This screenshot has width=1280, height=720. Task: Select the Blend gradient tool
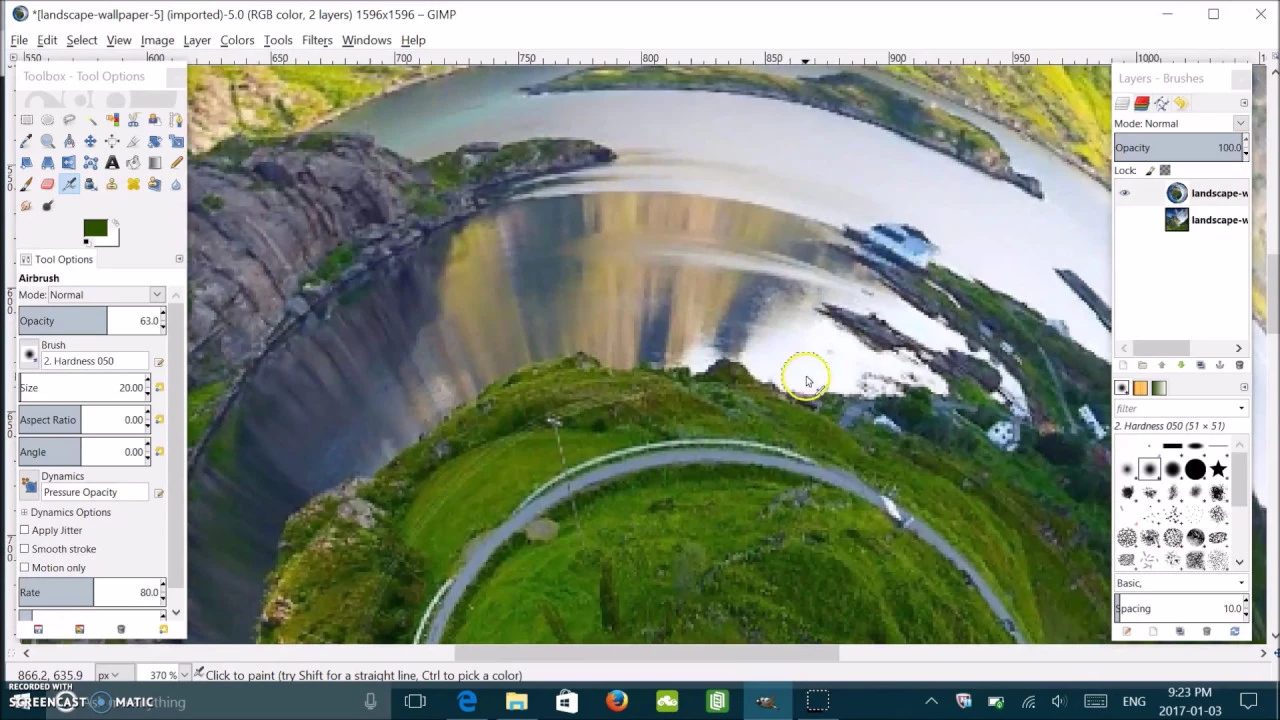[x=155, y=162]
